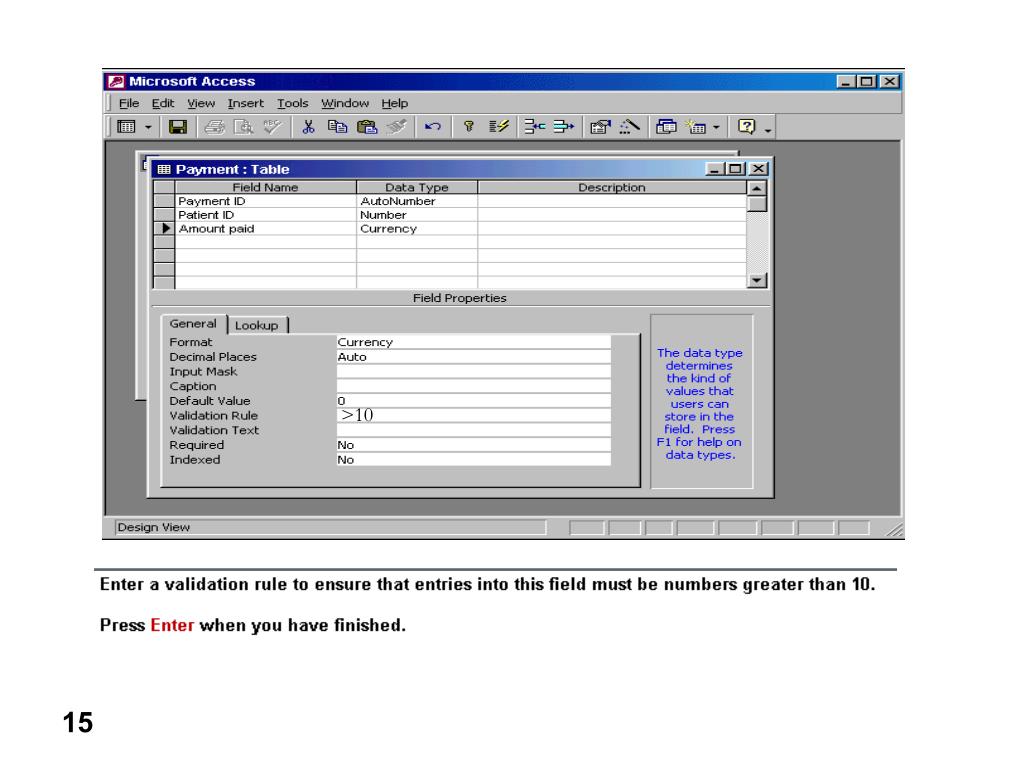Viewport: 1024px width, 768px height.
Task: Select the Patient ID field name cell
Action: 266,215
